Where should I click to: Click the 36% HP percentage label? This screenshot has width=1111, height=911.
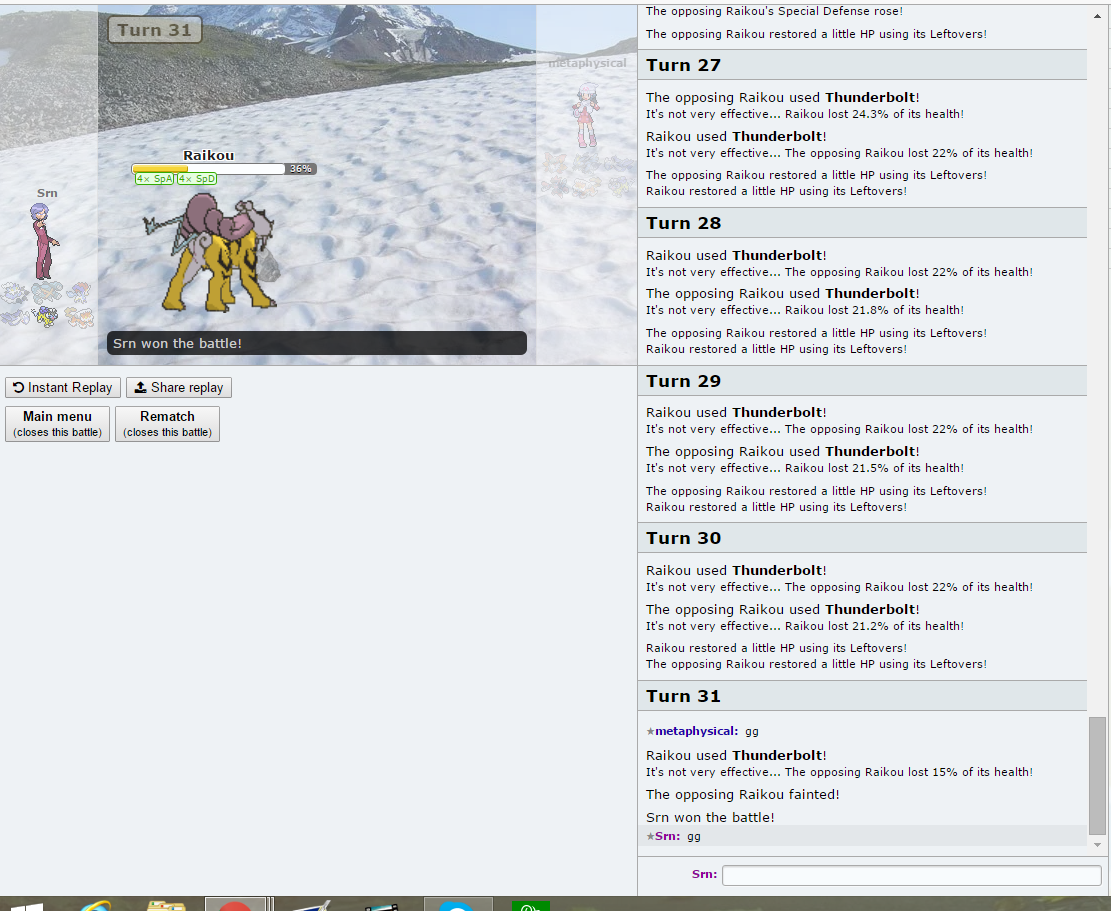point(300,169)
